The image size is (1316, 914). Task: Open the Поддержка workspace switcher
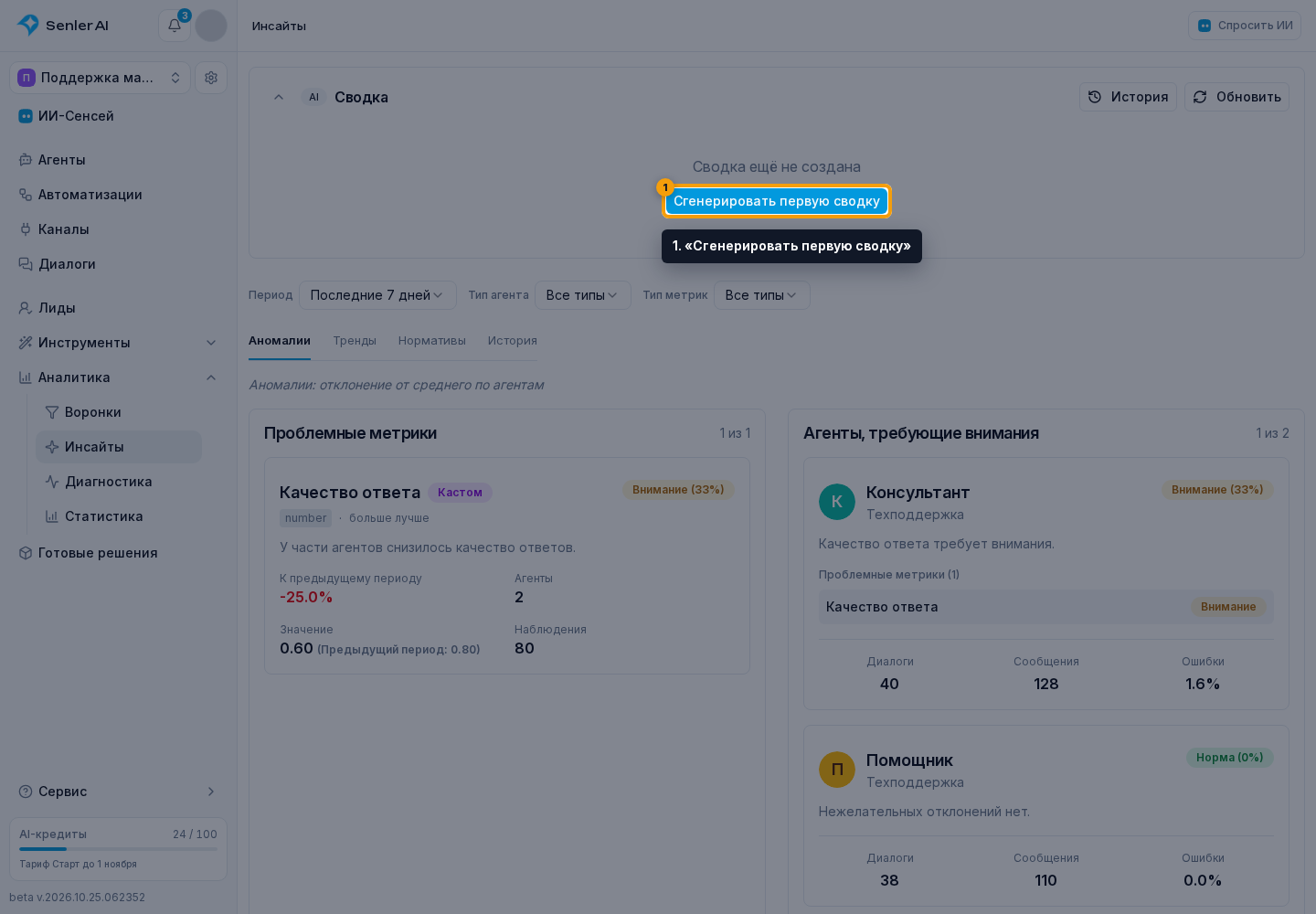tap(101, 78)
